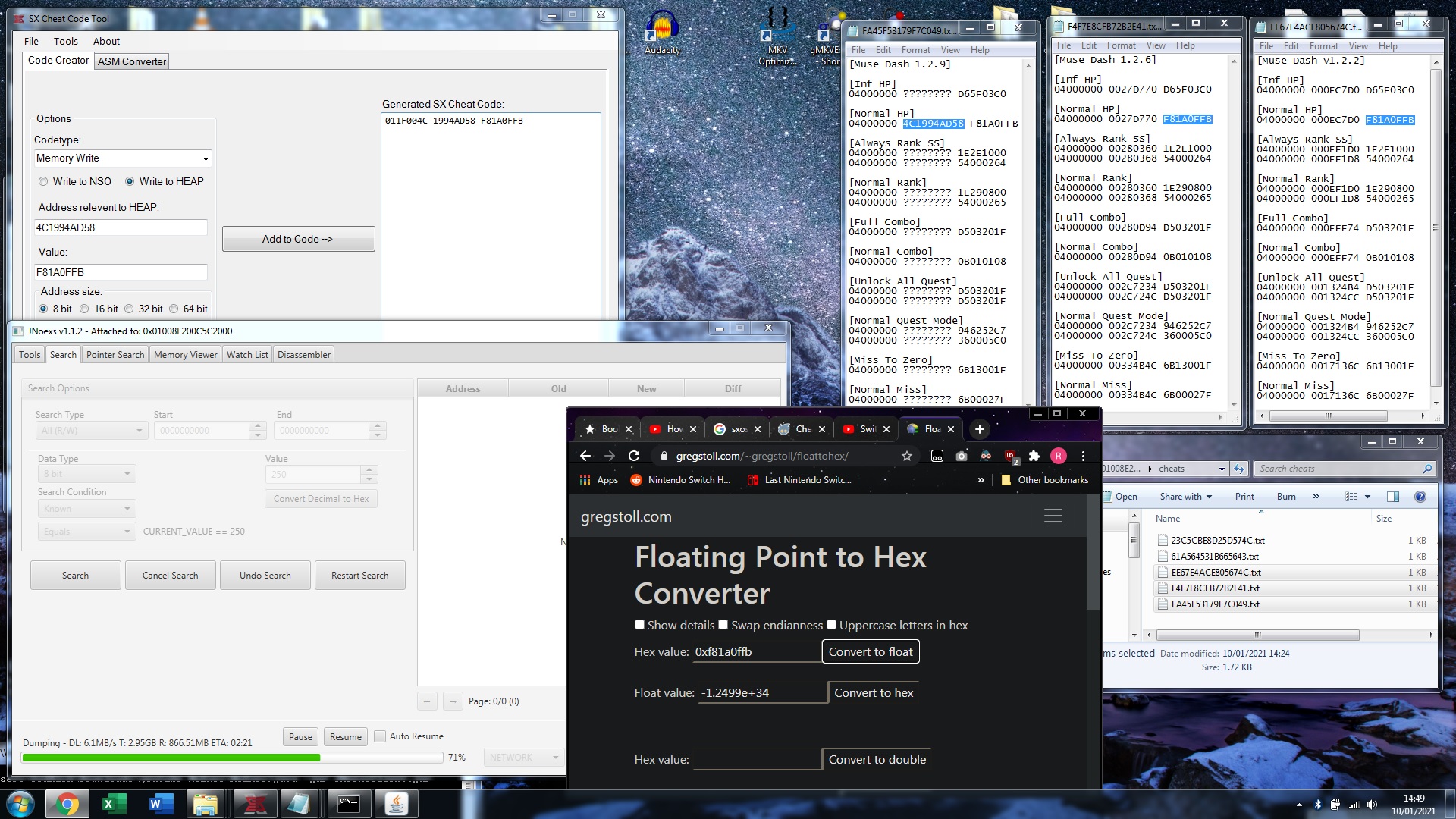Switch to the ASM Converter tab

[x=132, y=61]
